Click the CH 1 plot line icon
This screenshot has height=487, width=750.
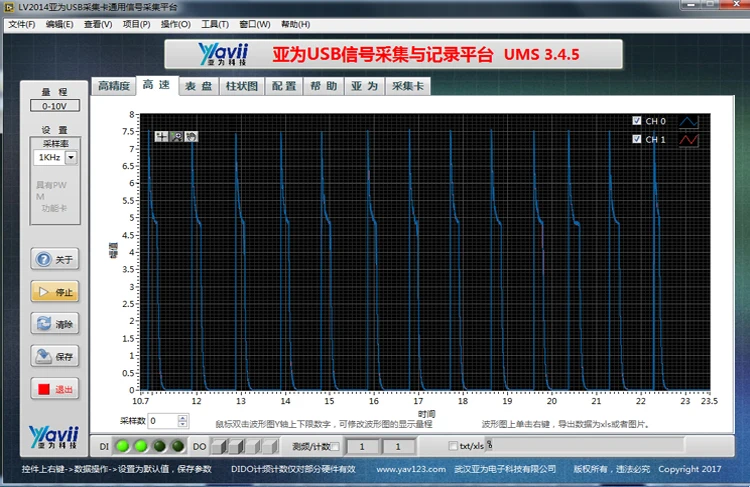click(x=689, y=140)
